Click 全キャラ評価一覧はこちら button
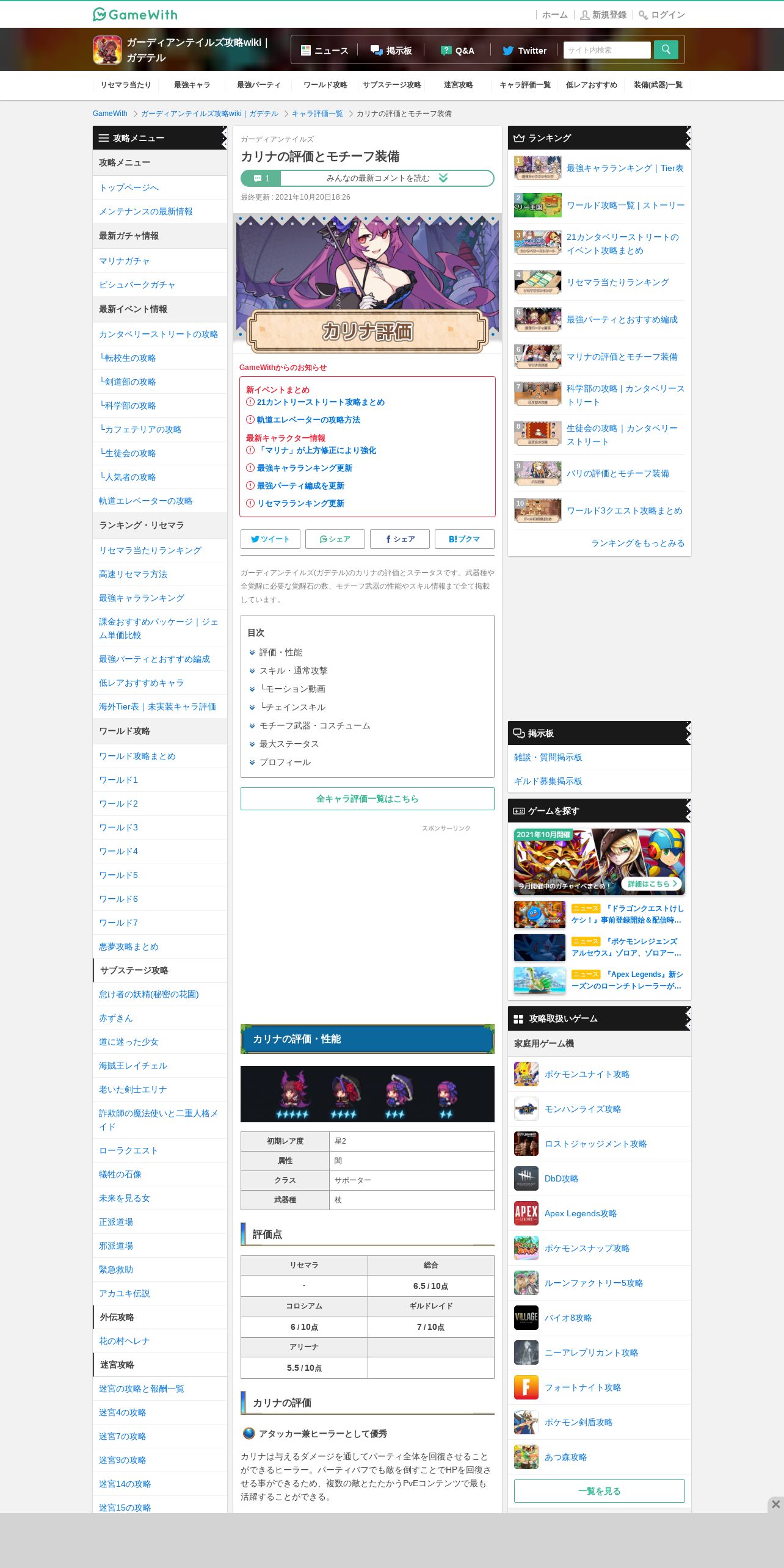The image size is (784, 1568). (x=368, y=799)
